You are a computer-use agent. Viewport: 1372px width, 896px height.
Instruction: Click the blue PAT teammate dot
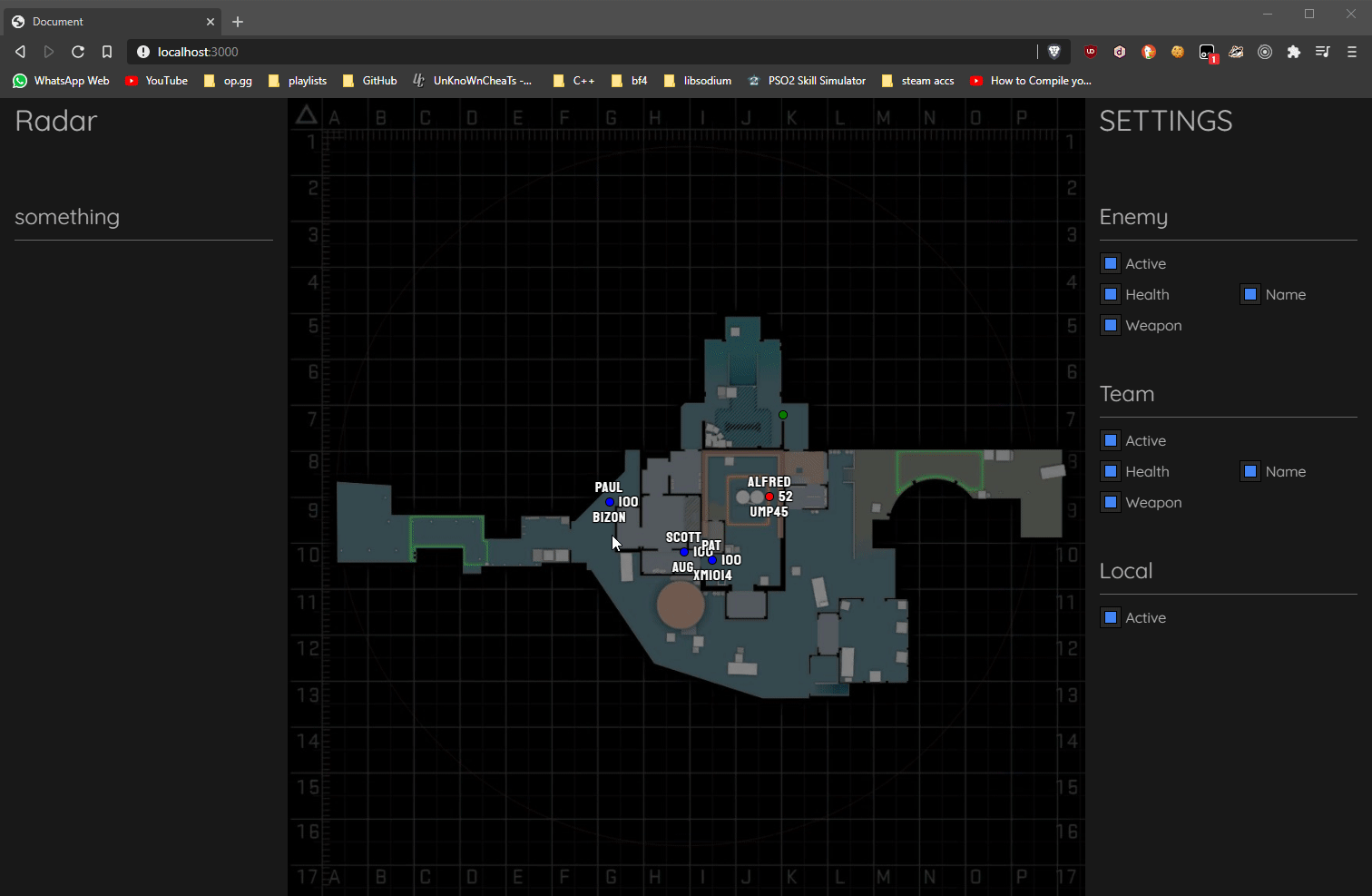pyautogui.click(x=712, y=560)
